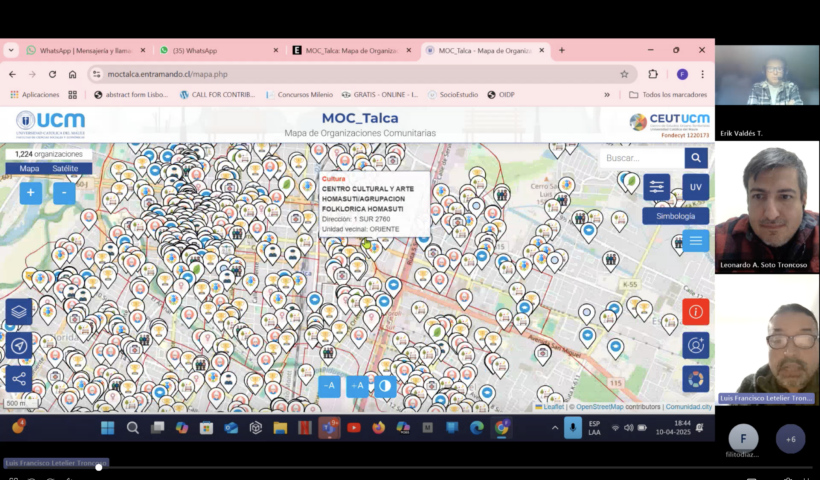Open the filter sliders panel
This screenshot has height=480, width=820.
coord(656,187)
